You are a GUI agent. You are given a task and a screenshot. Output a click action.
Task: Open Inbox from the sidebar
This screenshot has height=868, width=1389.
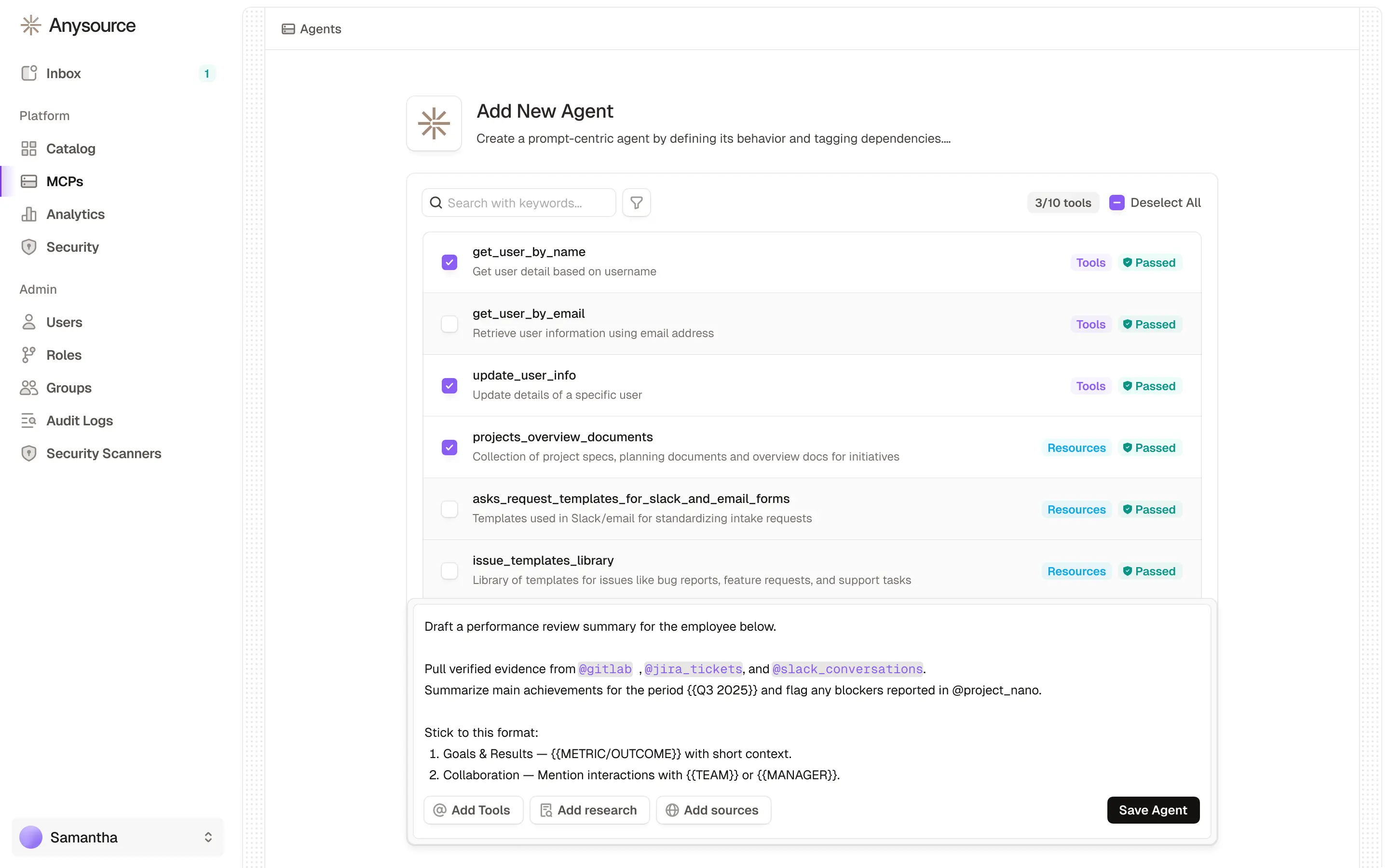[63, 73]
